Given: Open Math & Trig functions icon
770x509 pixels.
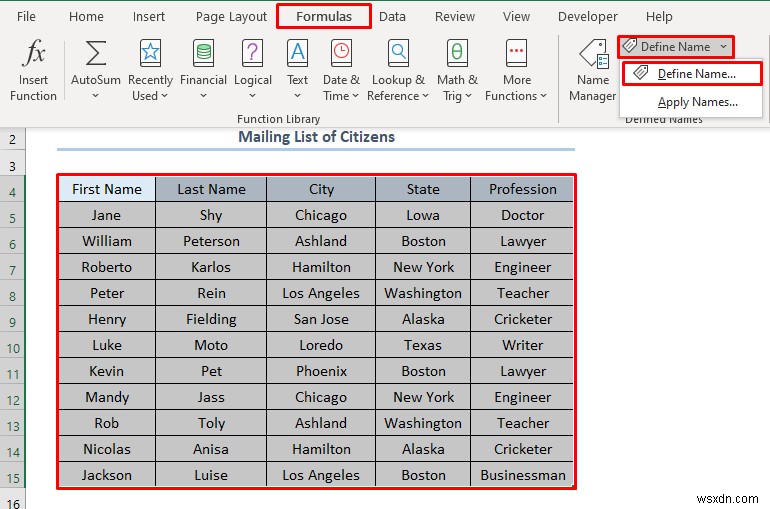Looking at the screenshot, I should [x=457, y=53].
